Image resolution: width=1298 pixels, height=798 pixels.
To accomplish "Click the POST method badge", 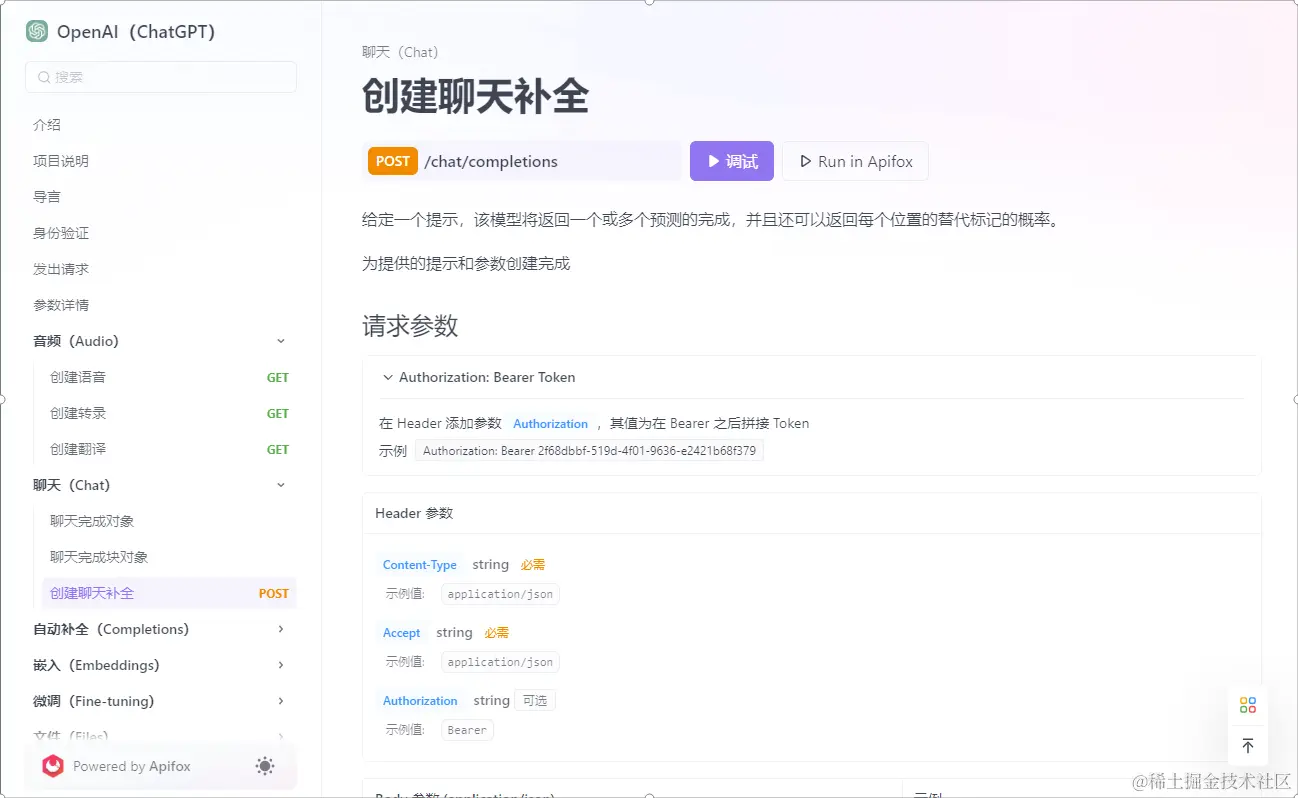I will [393, 161].
